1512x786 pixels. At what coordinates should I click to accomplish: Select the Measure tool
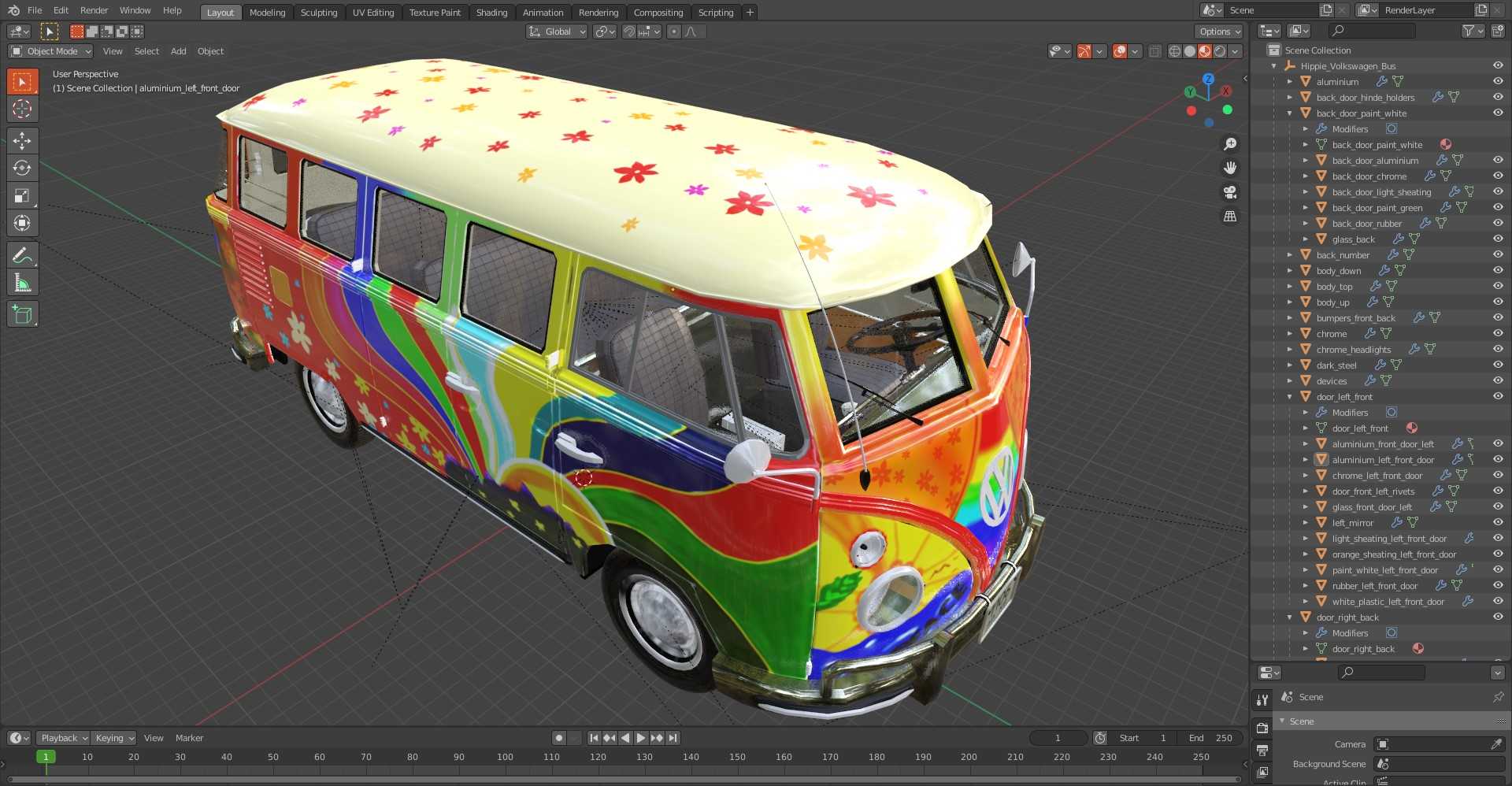(22, 283)
